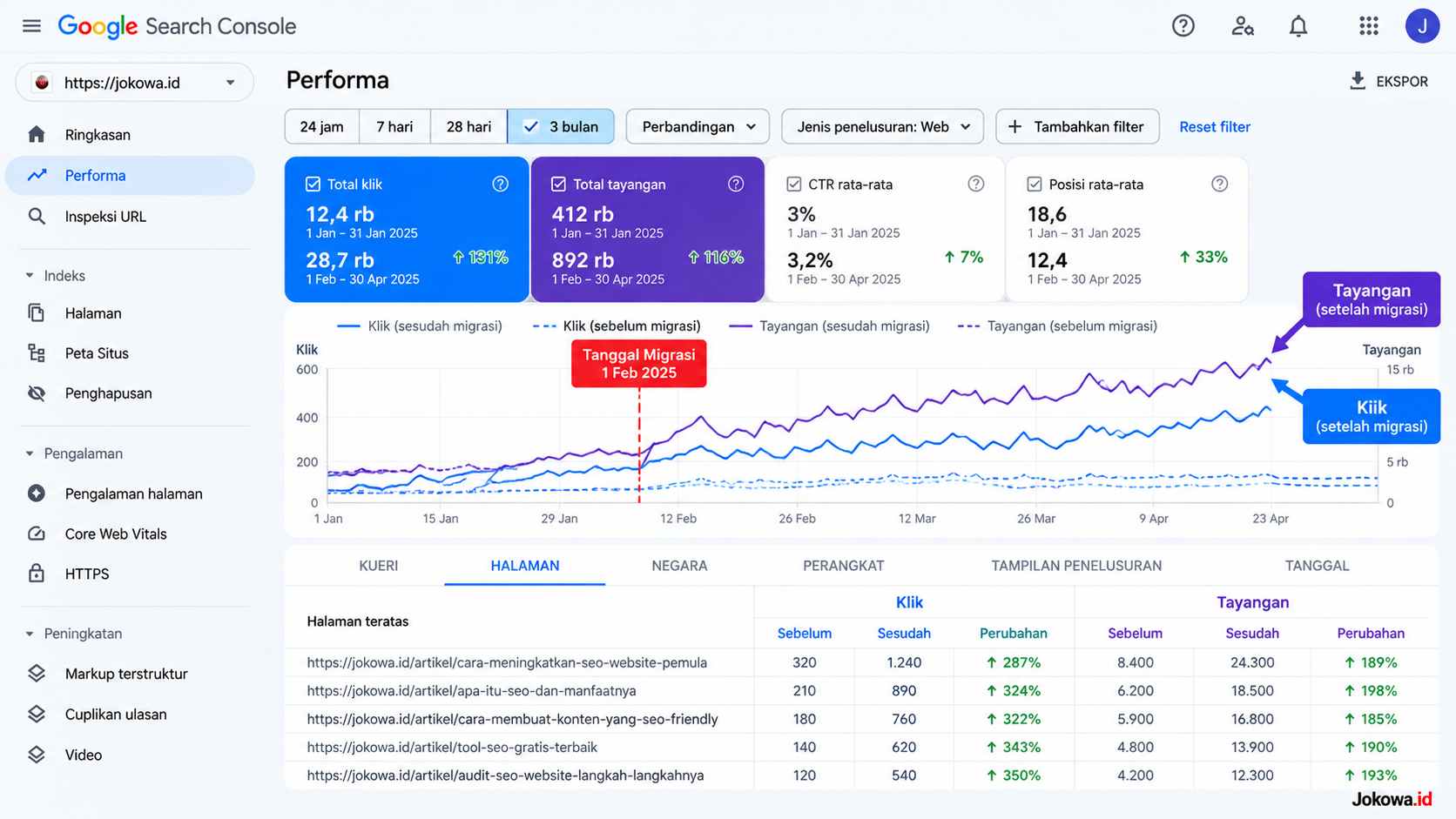The height and width of the screenshot is (819, 1456).
Task: Click the Reset filter link
Action: 1215,126
